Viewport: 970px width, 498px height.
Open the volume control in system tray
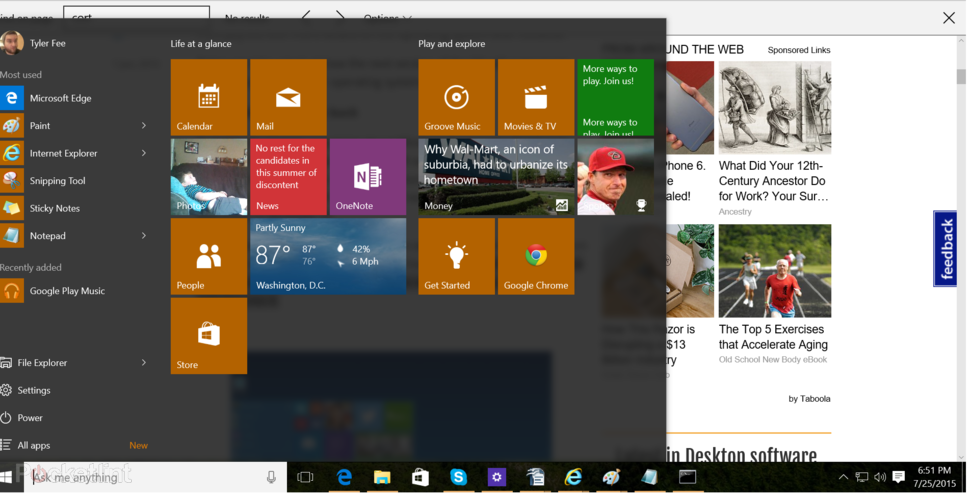pyautogui.click(x=880, y=477)
